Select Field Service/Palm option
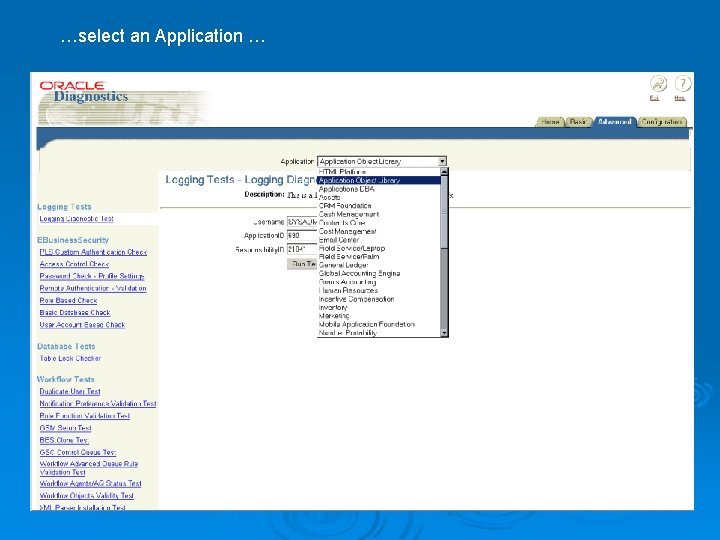Image resolution: width=720 pixels, height=540 pixels. pos(379,256)
